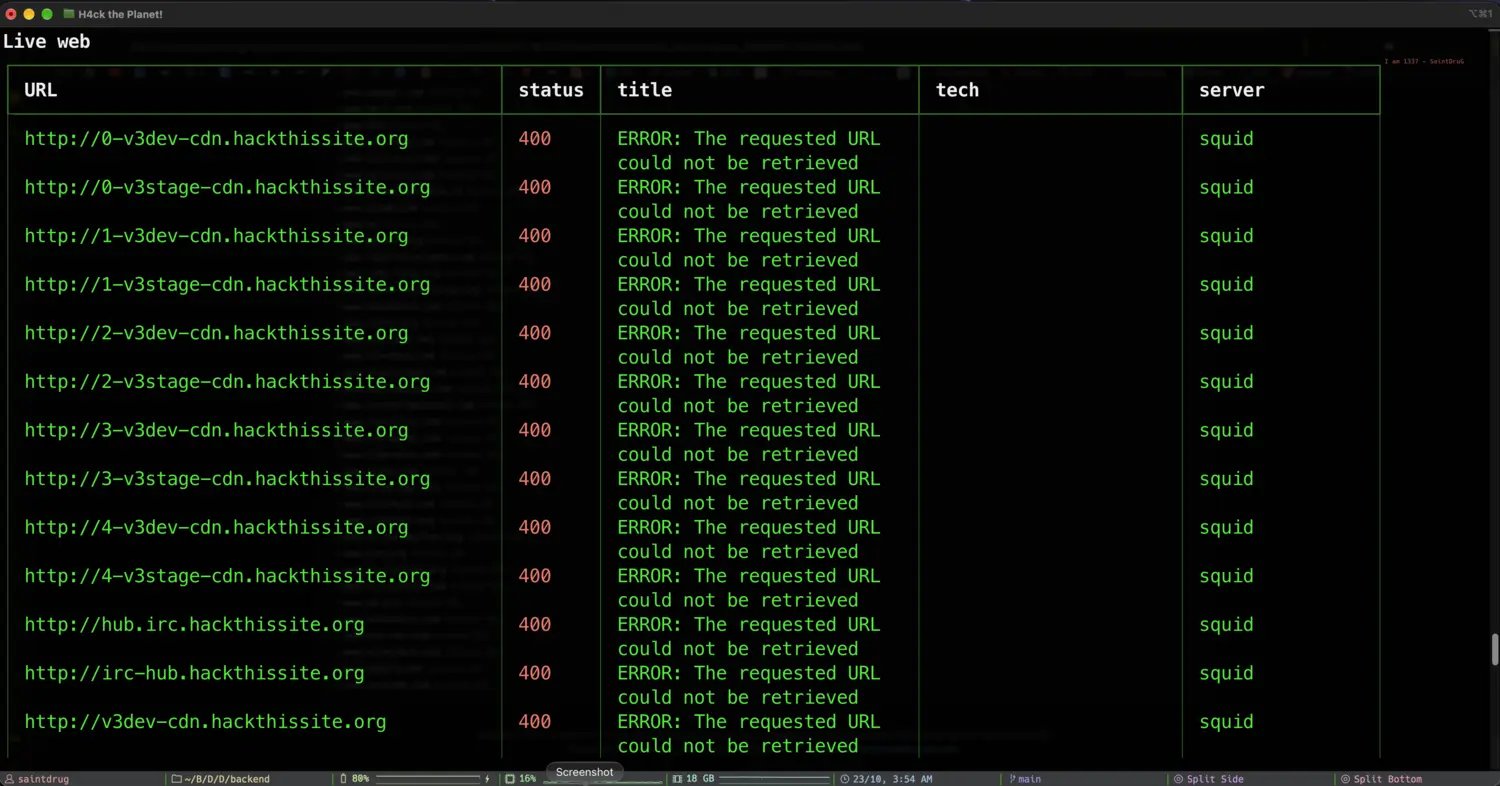
Task: Minimize the terminal window with the yellow button
Action: pyautogui.click(x=29, y=14)
